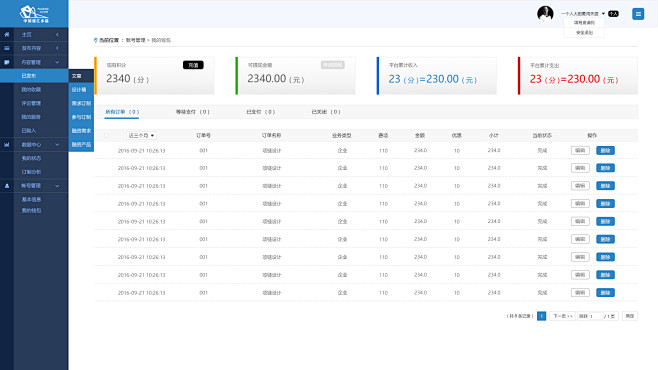
Task: Choose 需求订制 in the flyout submenu
Action: click(x=81, y=103)
